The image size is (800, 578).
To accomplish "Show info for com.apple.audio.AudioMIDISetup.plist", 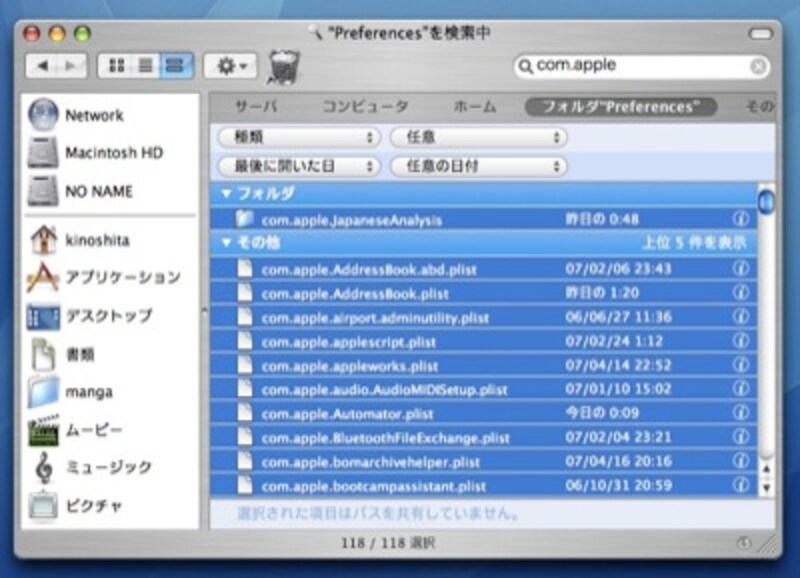I will [741, 389].
